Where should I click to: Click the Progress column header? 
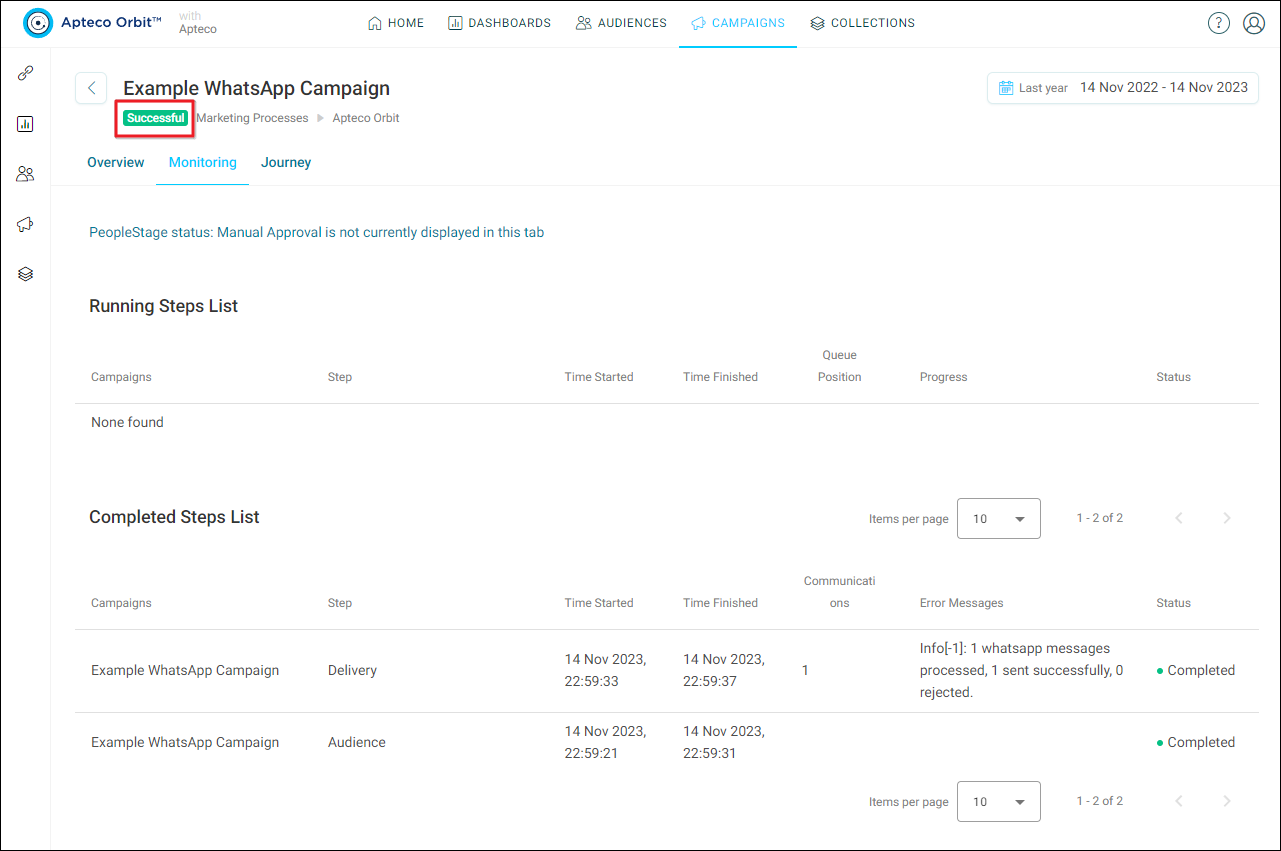point(944,377)
